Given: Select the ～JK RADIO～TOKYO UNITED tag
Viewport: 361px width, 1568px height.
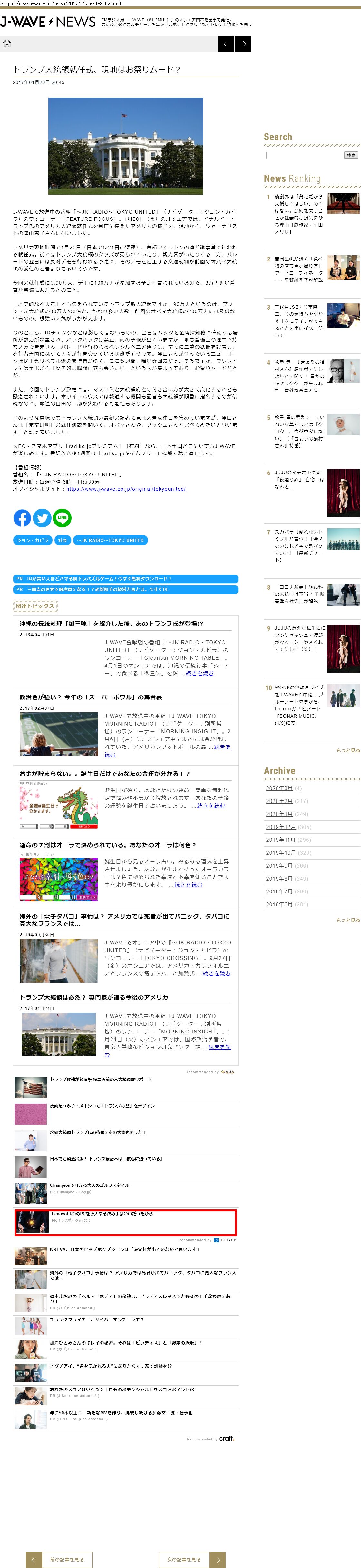Looking at the screenshot, I should tap(111, 540).
